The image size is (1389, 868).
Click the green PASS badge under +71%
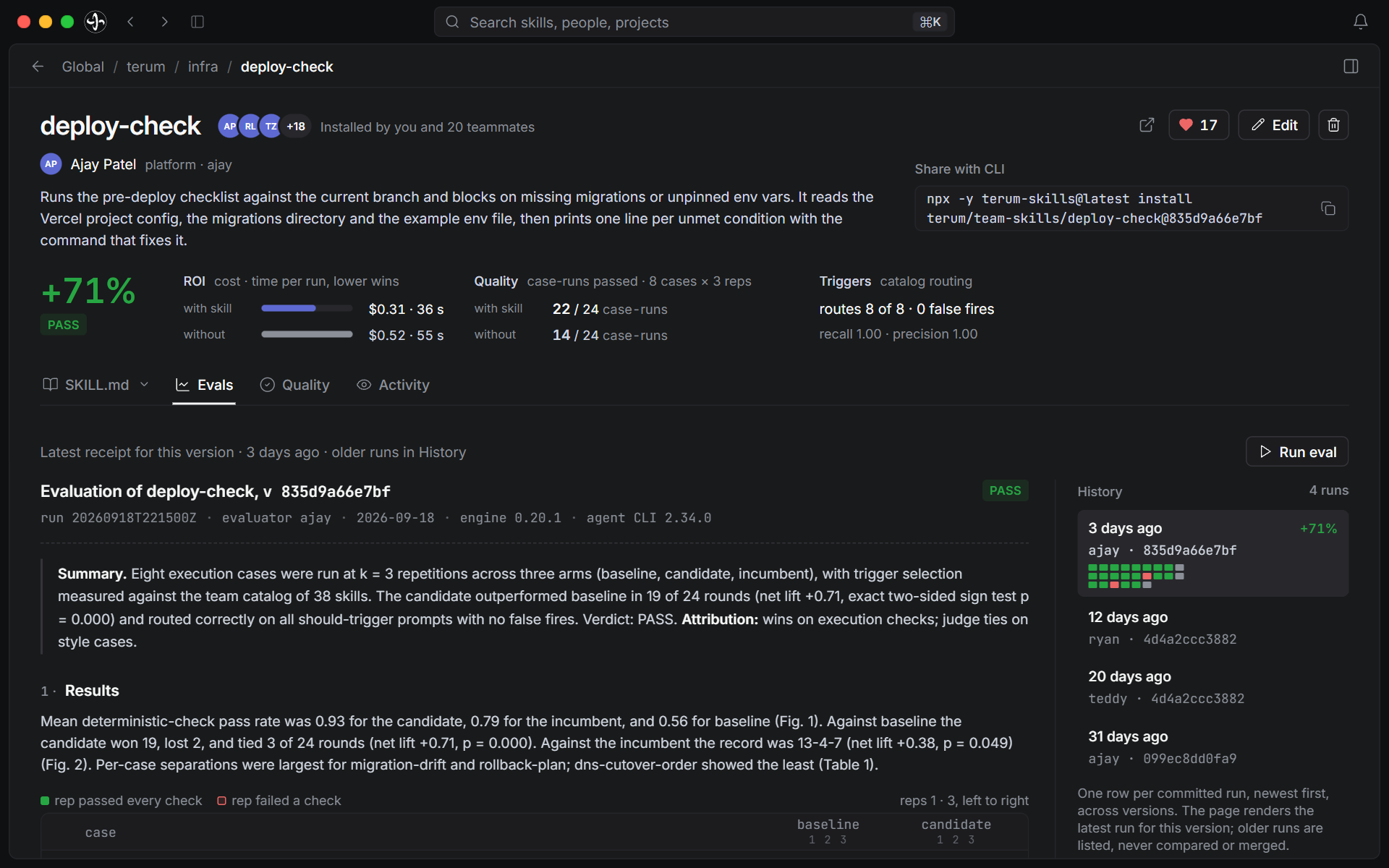[x=64, y=325]
